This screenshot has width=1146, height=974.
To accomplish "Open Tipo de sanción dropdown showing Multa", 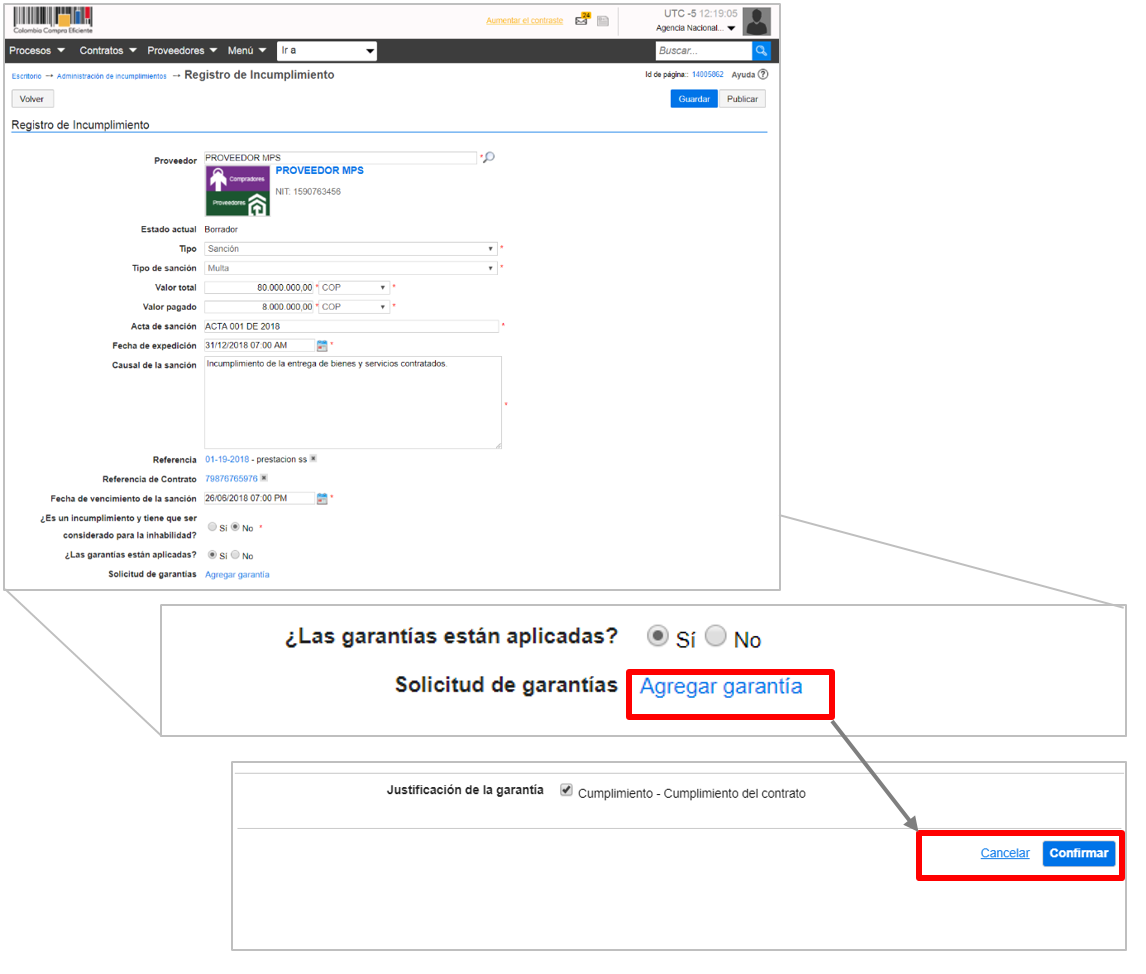I will (x=350, y=268).
